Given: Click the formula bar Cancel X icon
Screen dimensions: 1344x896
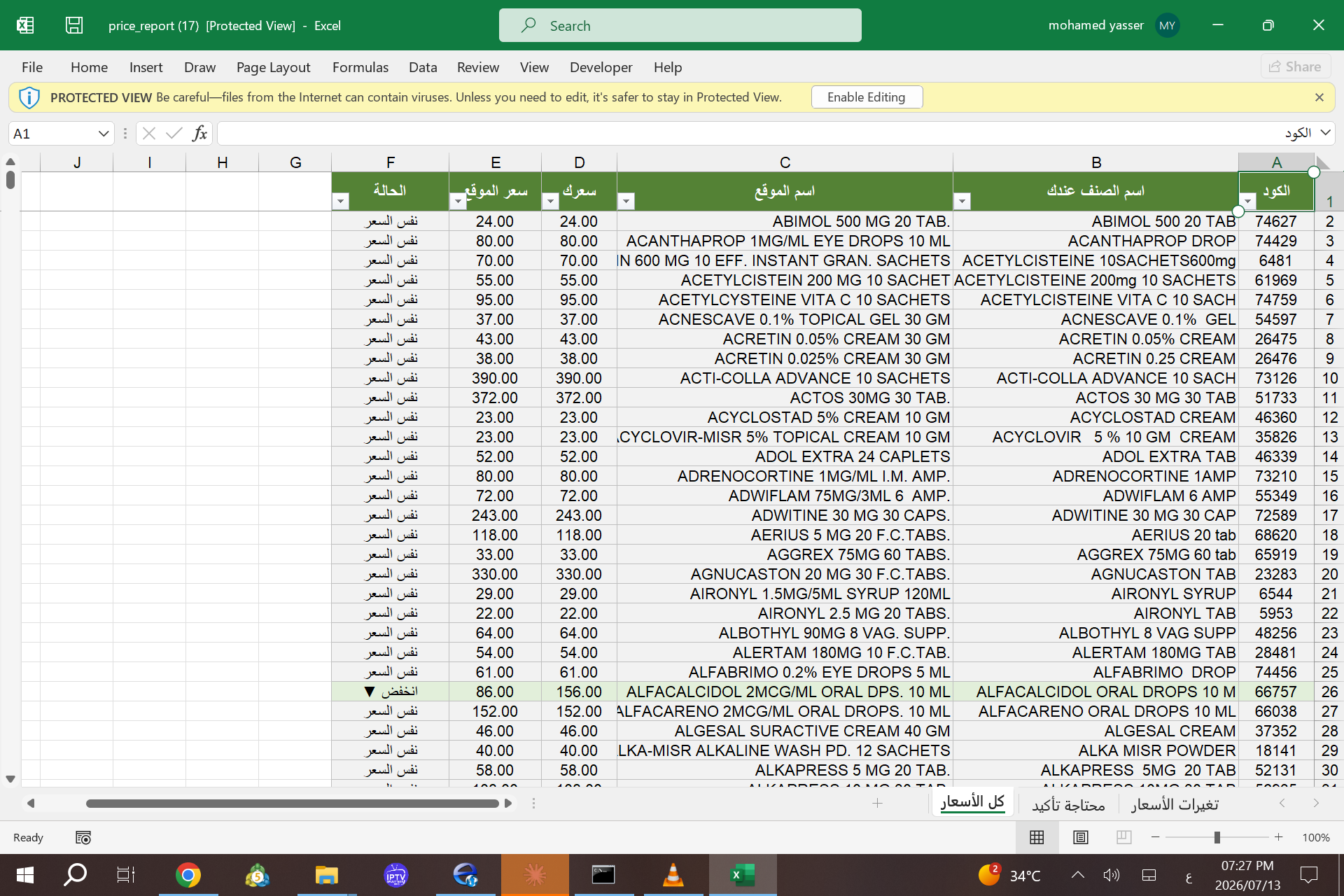Looking at the screenshot, I should [x=149, y=133].
